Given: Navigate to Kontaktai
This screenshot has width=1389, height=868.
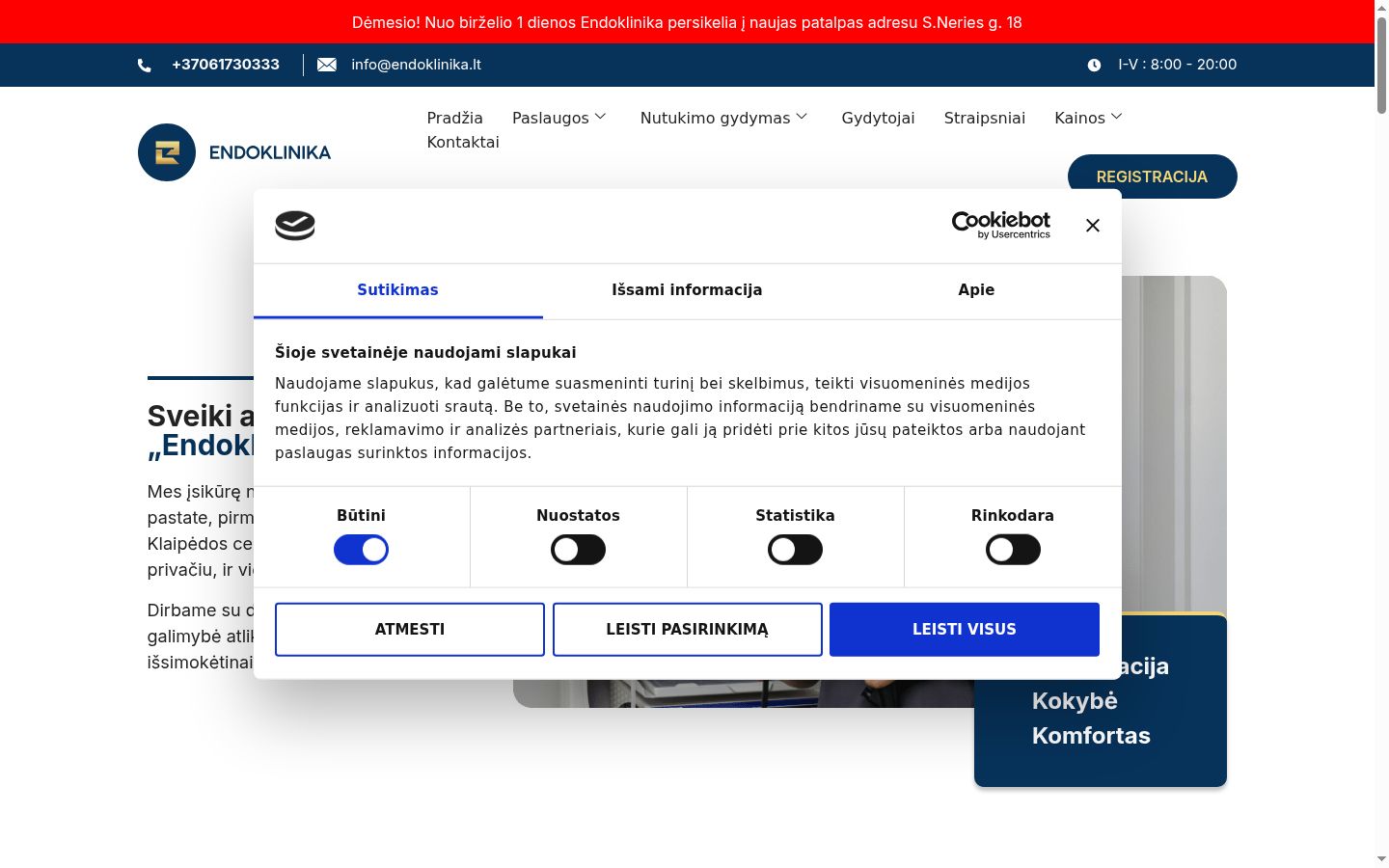Looking at the screenshot, I should (463, 142).
